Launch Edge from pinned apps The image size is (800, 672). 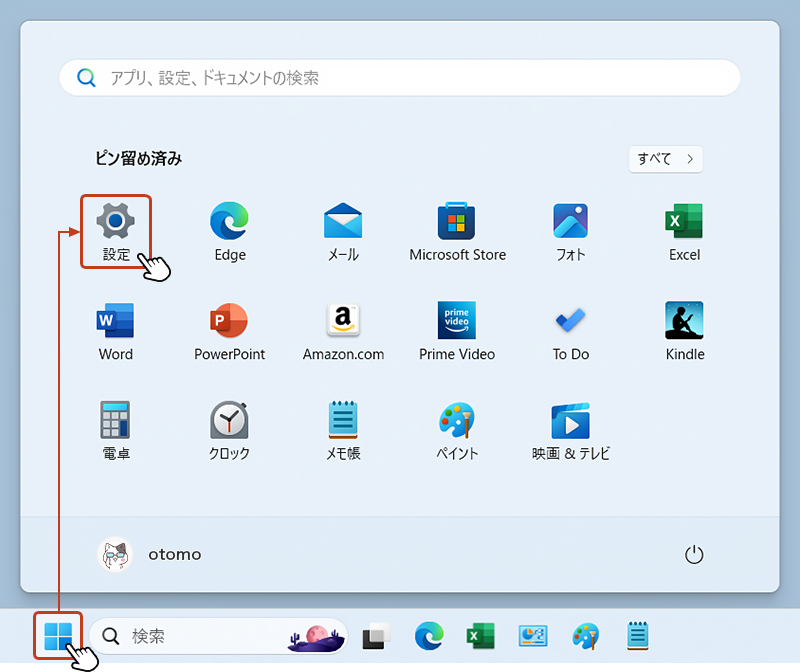[230, 232]
